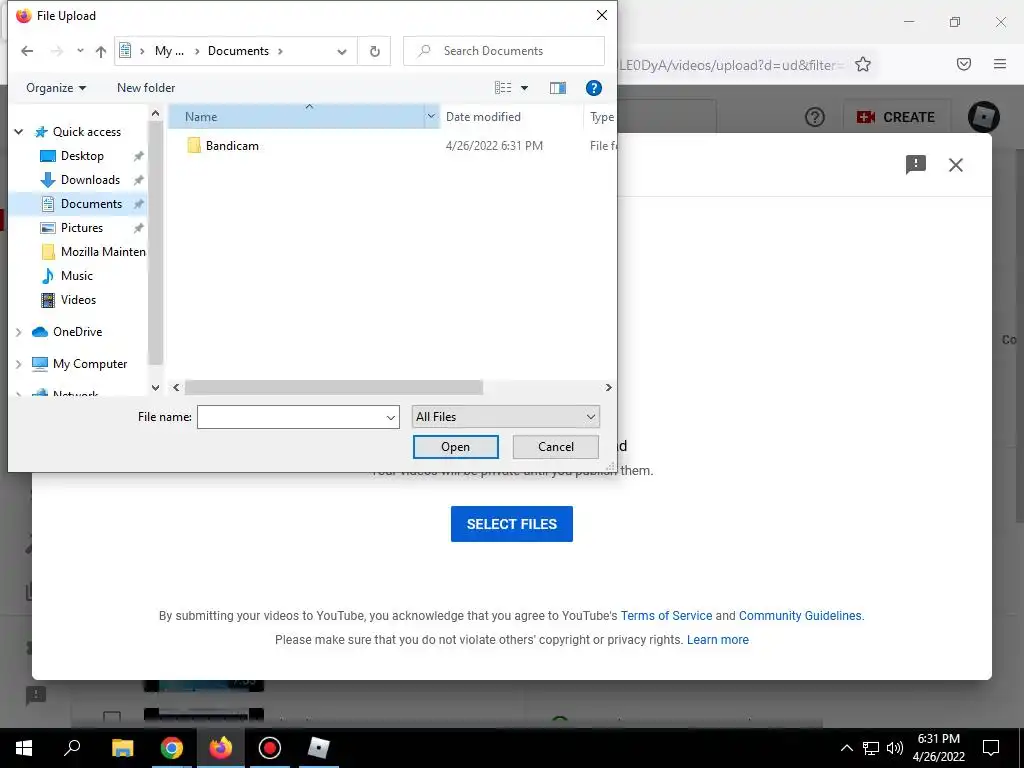This screenshot has height=768, width=1024.
Task: Click the Open button
Action: tap(455, 447)
